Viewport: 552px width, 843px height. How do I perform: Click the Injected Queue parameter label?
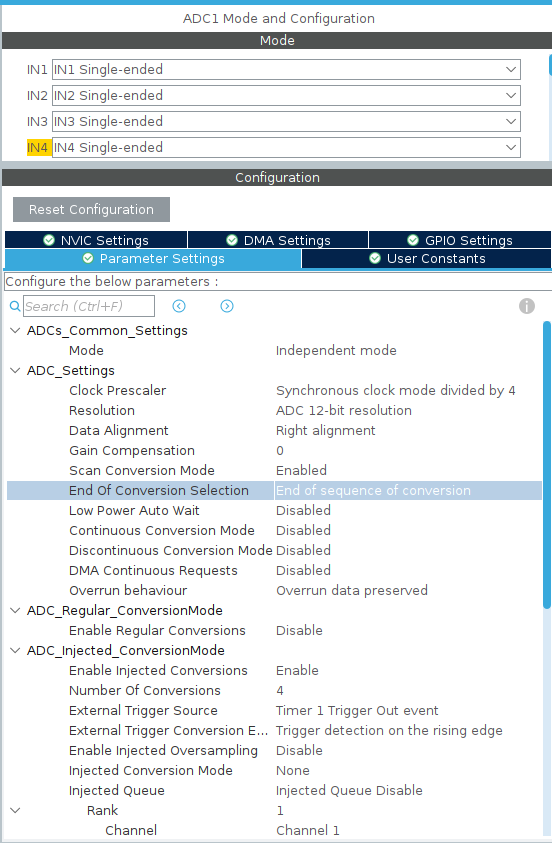click(x=117, y=791)
